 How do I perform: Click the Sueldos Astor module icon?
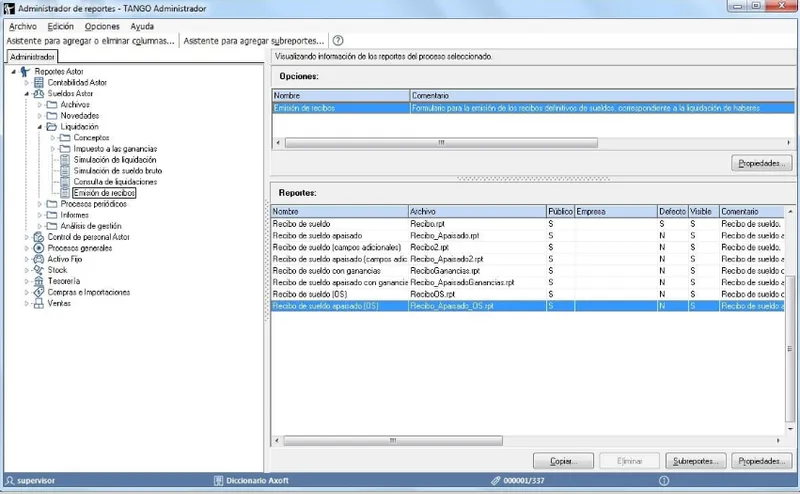click(39, 93)
